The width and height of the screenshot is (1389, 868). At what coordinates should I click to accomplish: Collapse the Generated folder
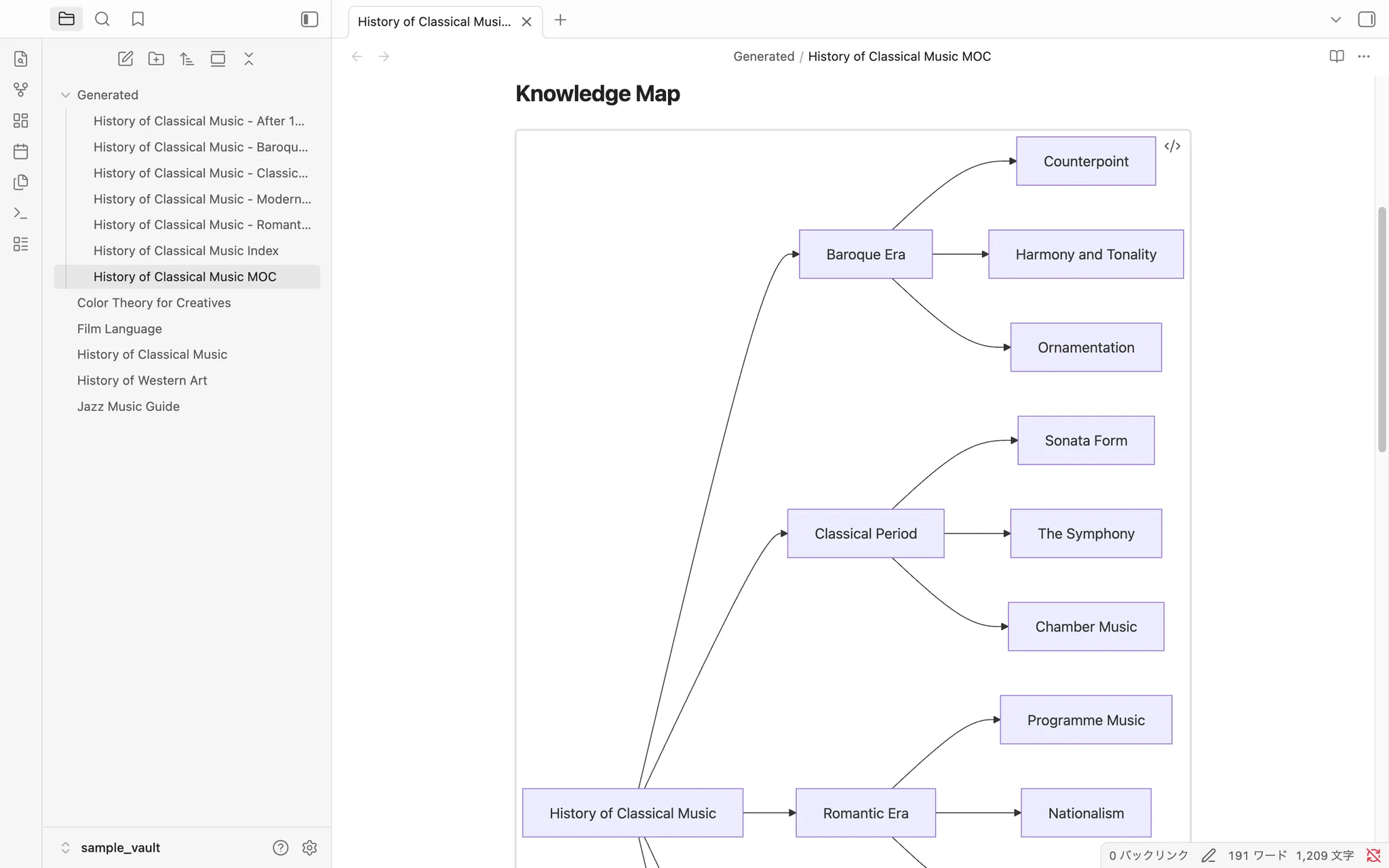[x=66, y=95]
